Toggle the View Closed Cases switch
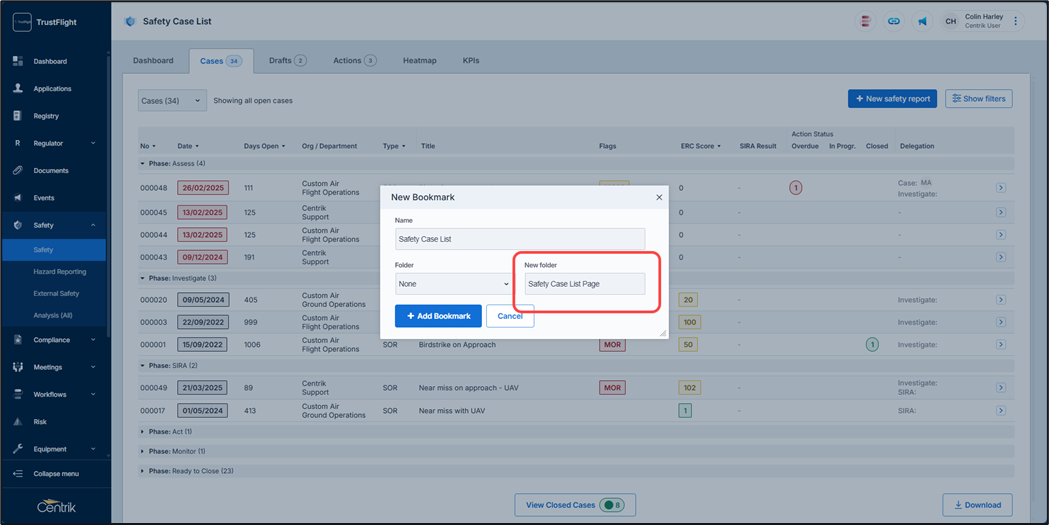This screenshot has height=525, width=1049. 613,505
